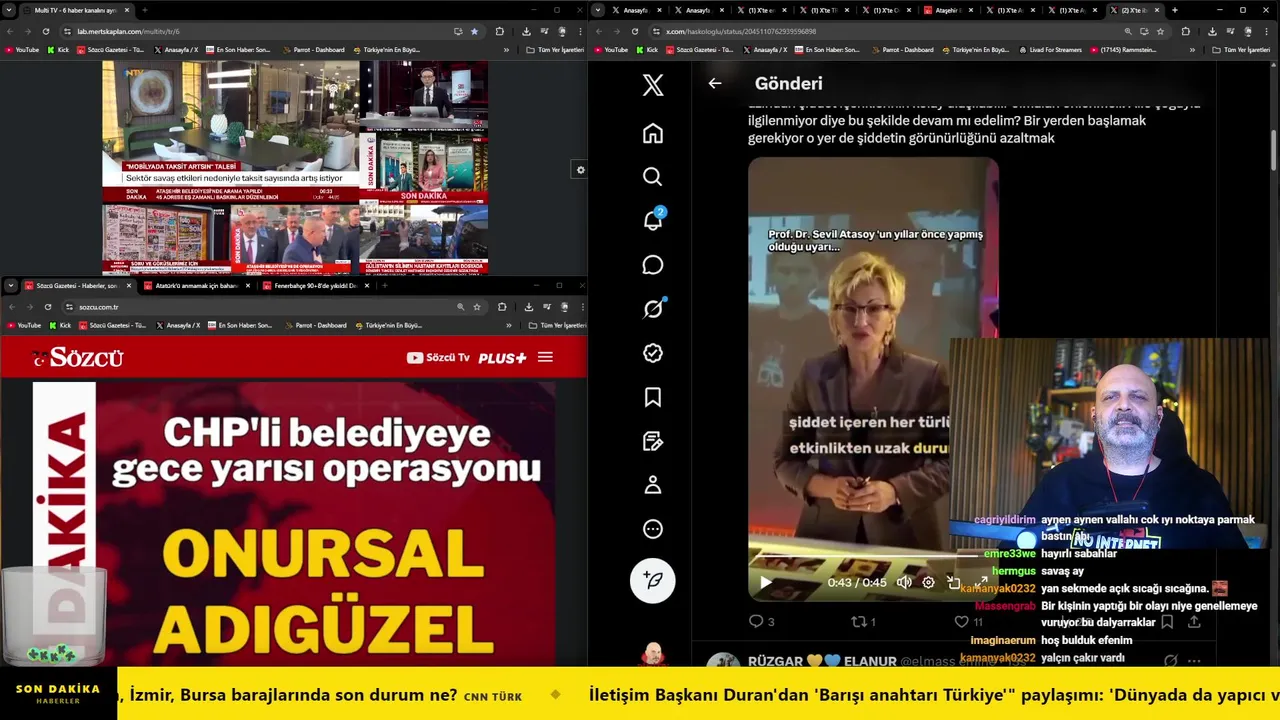Image resolution: width=1280 pixels, height=720 pixels.
Task: Open the More circle icon in X sidebar
Action: pos(653,529)
